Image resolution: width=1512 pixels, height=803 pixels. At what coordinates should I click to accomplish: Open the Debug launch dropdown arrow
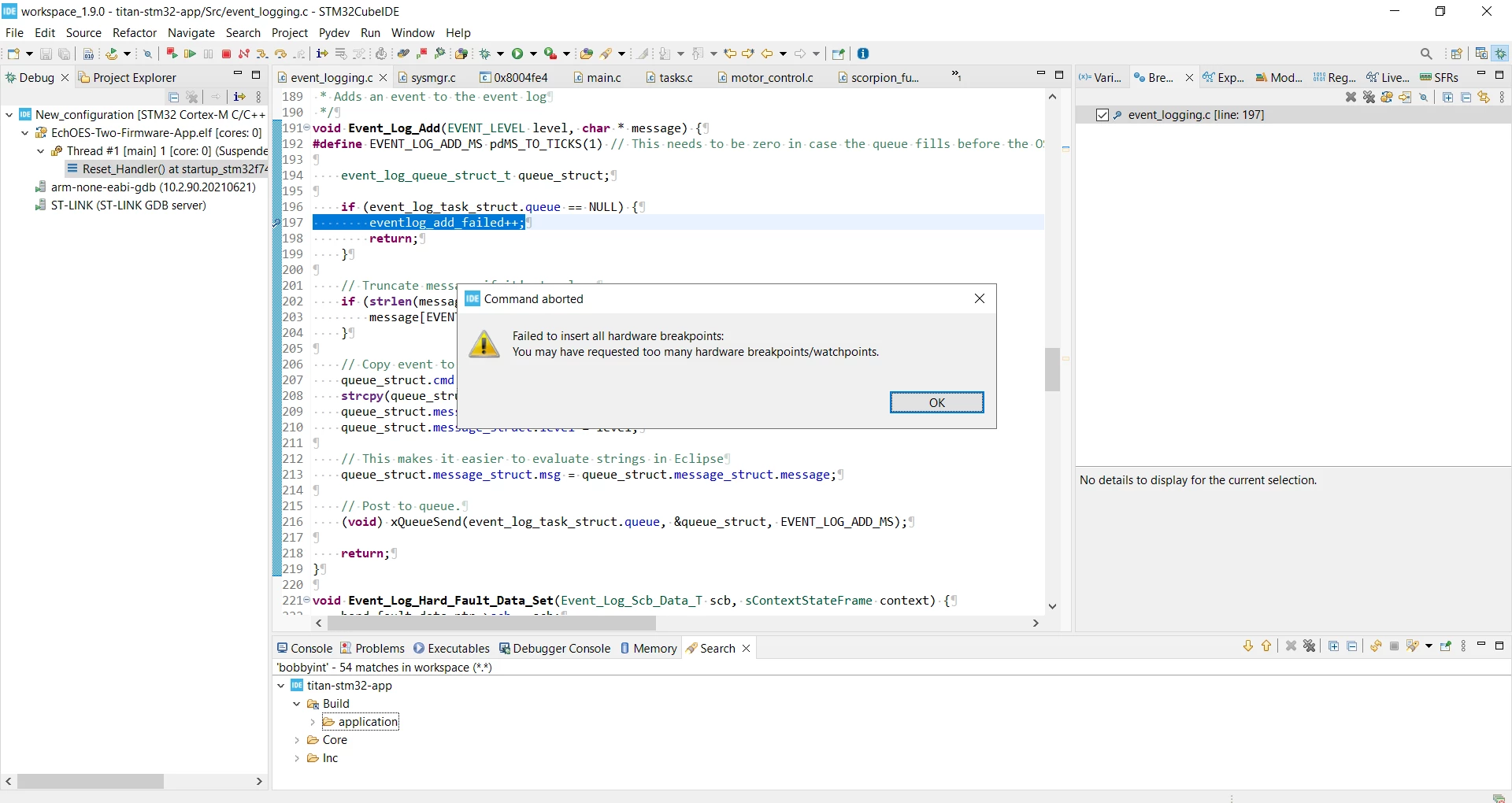(x=500, y=54)
